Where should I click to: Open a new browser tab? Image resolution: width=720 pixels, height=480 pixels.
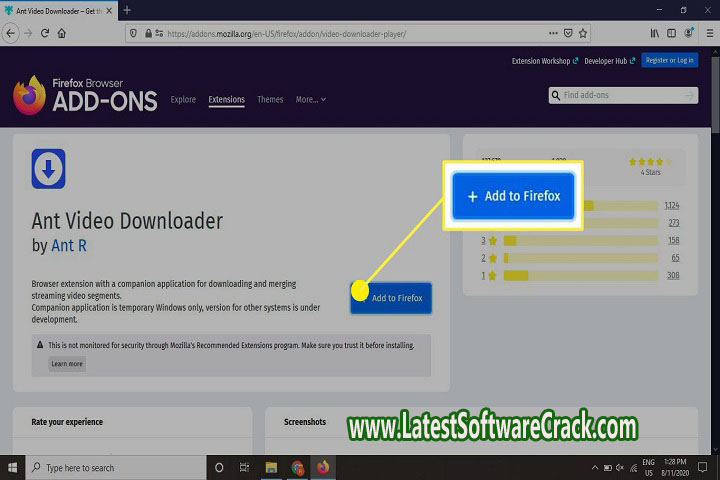coord(127,10)
